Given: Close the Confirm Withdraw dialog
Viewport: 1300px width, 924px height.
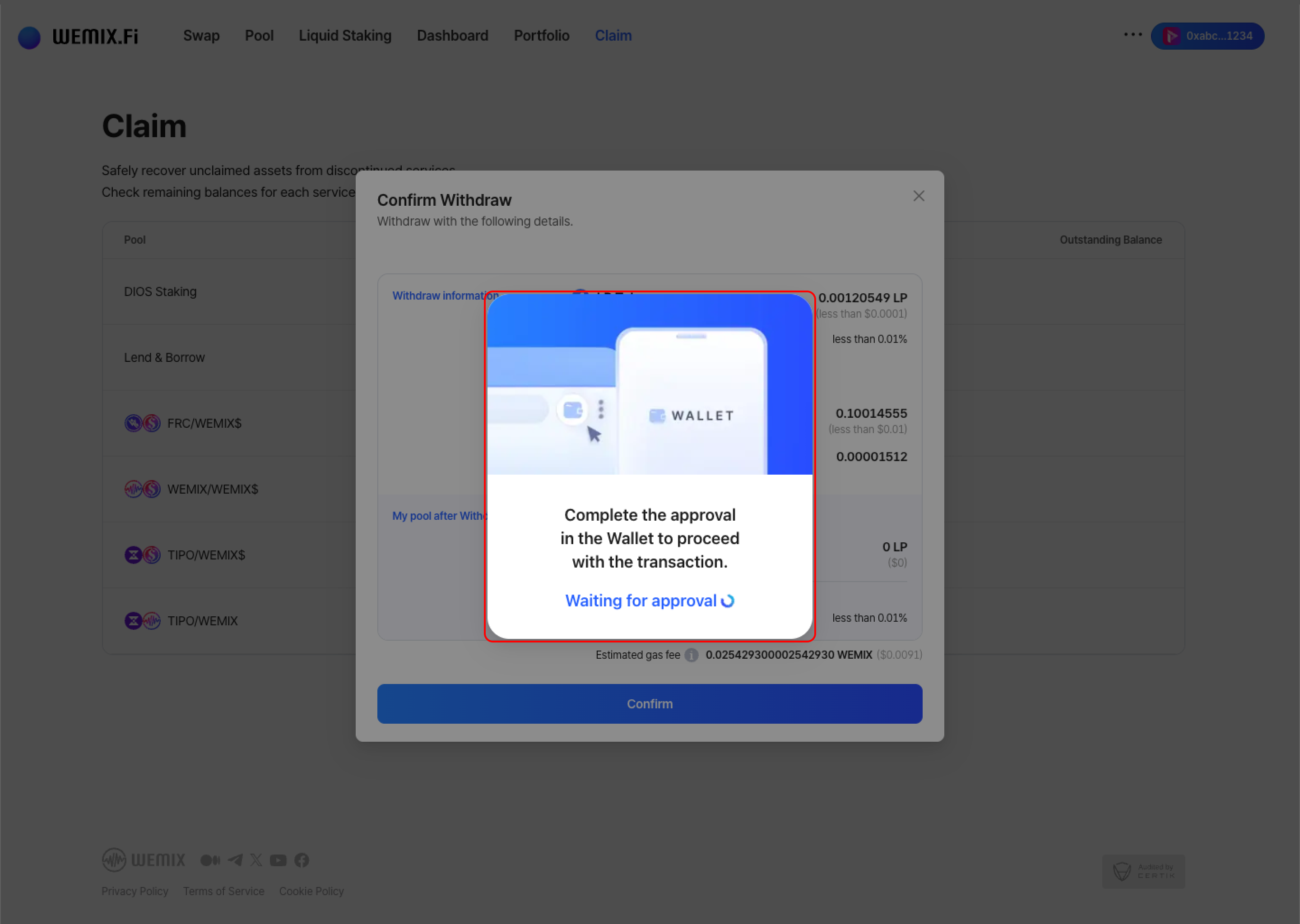Looking at the screenshot, I should point(919,196).
